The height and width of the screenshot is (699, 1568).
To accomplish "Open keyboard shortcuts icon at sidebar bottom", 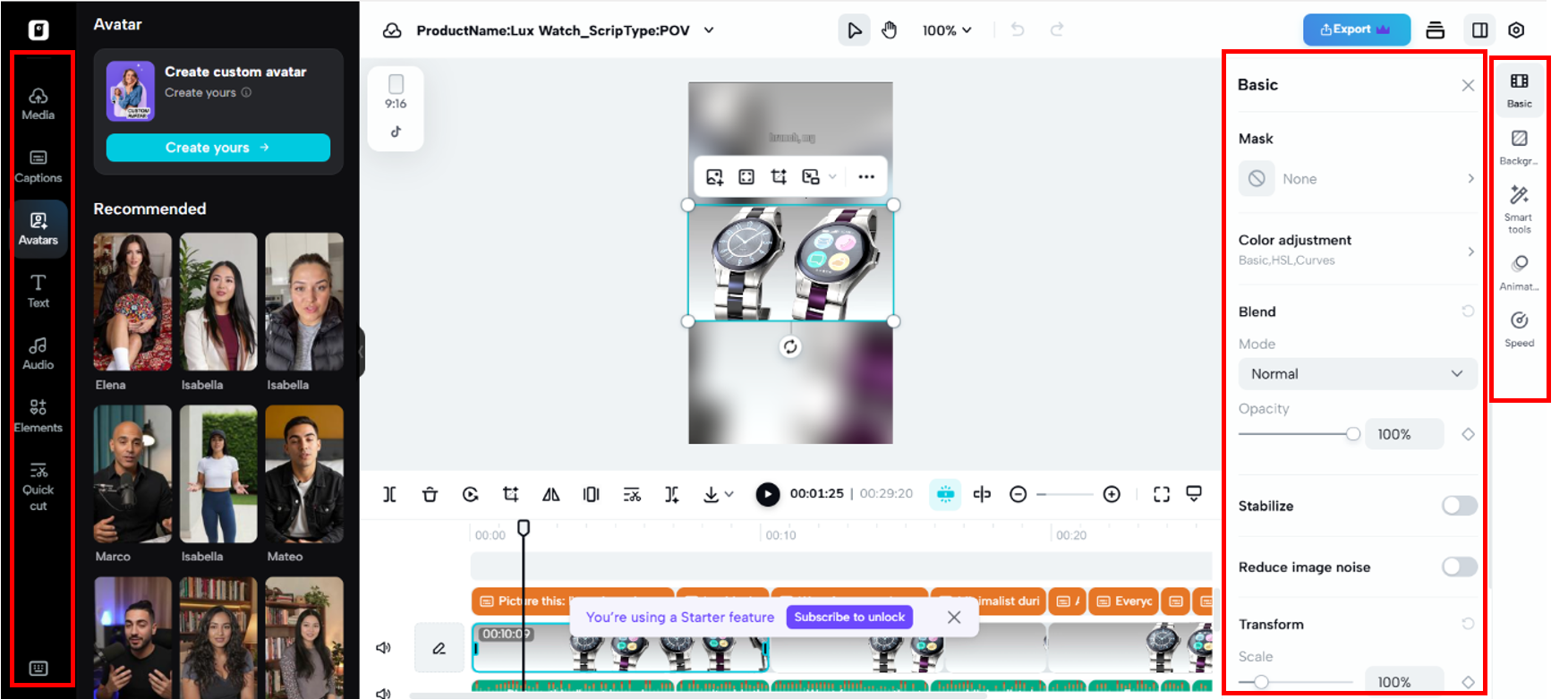I will click(x=38, y=668).
